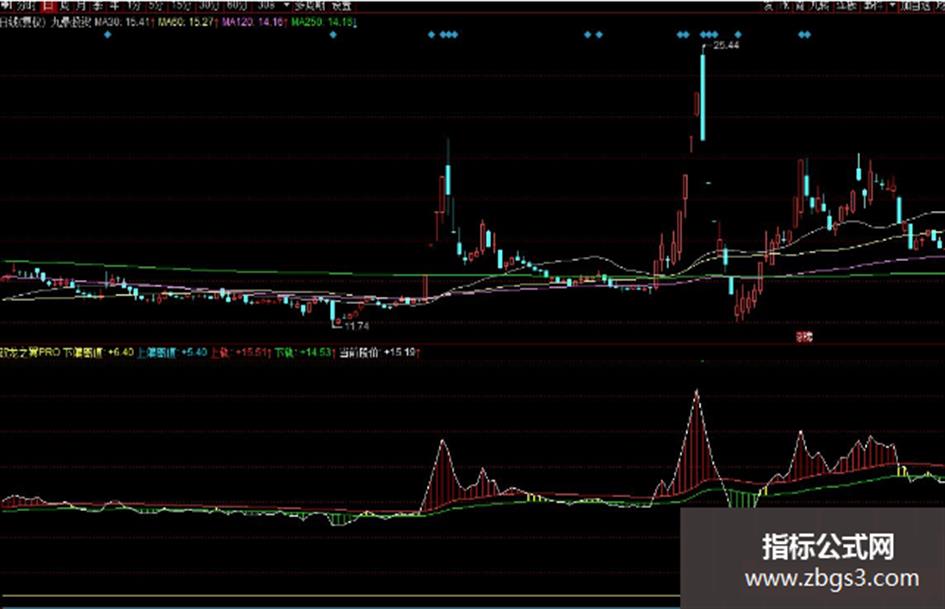Switch to the 分时 intraday chart tab
Image resolution: width=945 pixels, height=609 pixels.
[27, 6]
